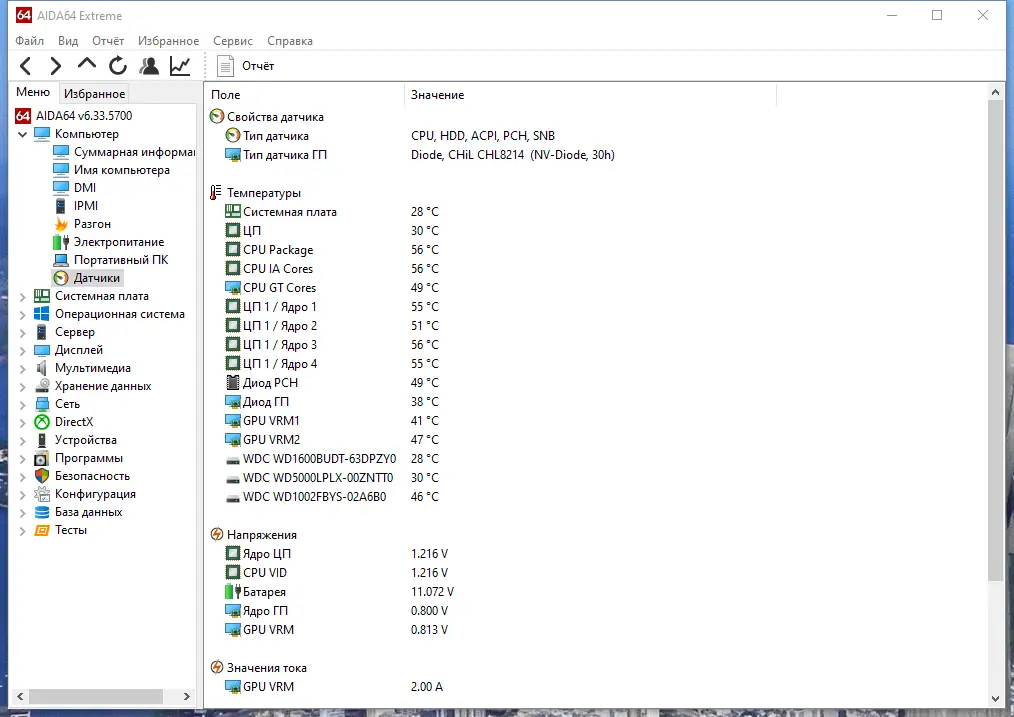
Task: Go back with the left arrow toolbar icon
Action: pyautogui.click(x=25, y=66)
